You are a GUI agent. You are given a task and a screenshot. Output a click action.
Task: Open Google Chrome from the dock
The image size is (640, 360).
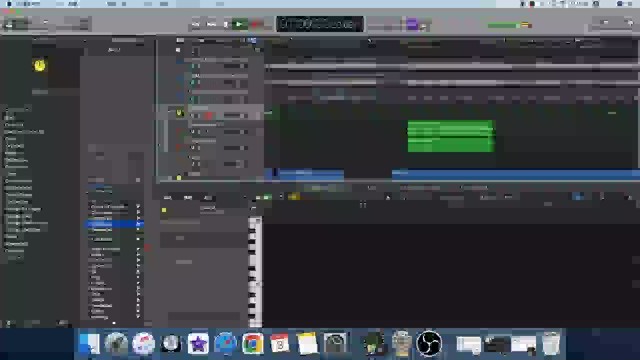(253, 343)
